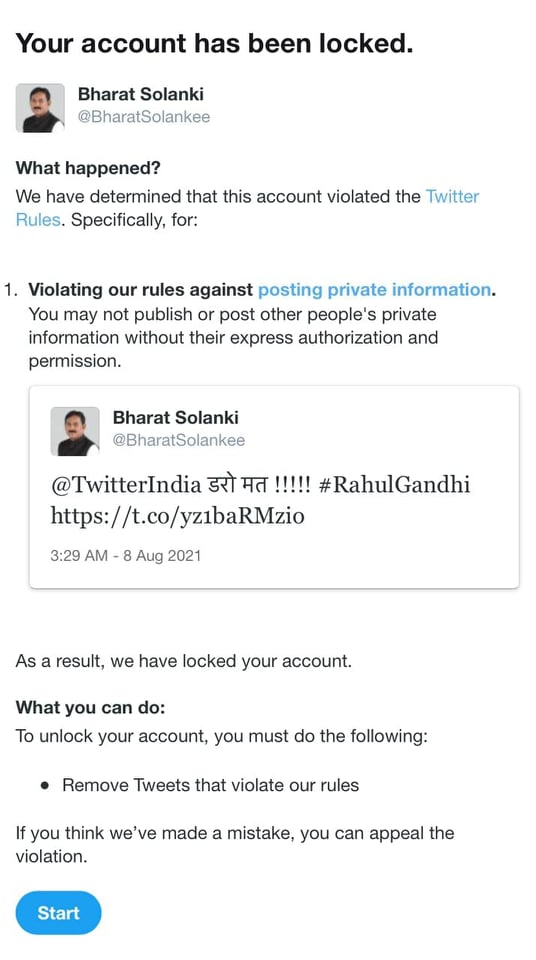Open the https://t.co/yz1baRMzio link
536x960 pixels.
coord(177,516)
